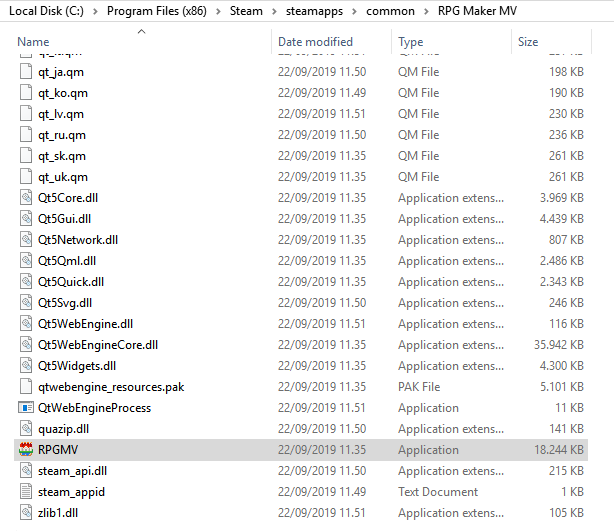The height and width of the screenshot is (531, 614).
Task: Click the qt_sk.qm file icon
Action: tap(26, 155)
